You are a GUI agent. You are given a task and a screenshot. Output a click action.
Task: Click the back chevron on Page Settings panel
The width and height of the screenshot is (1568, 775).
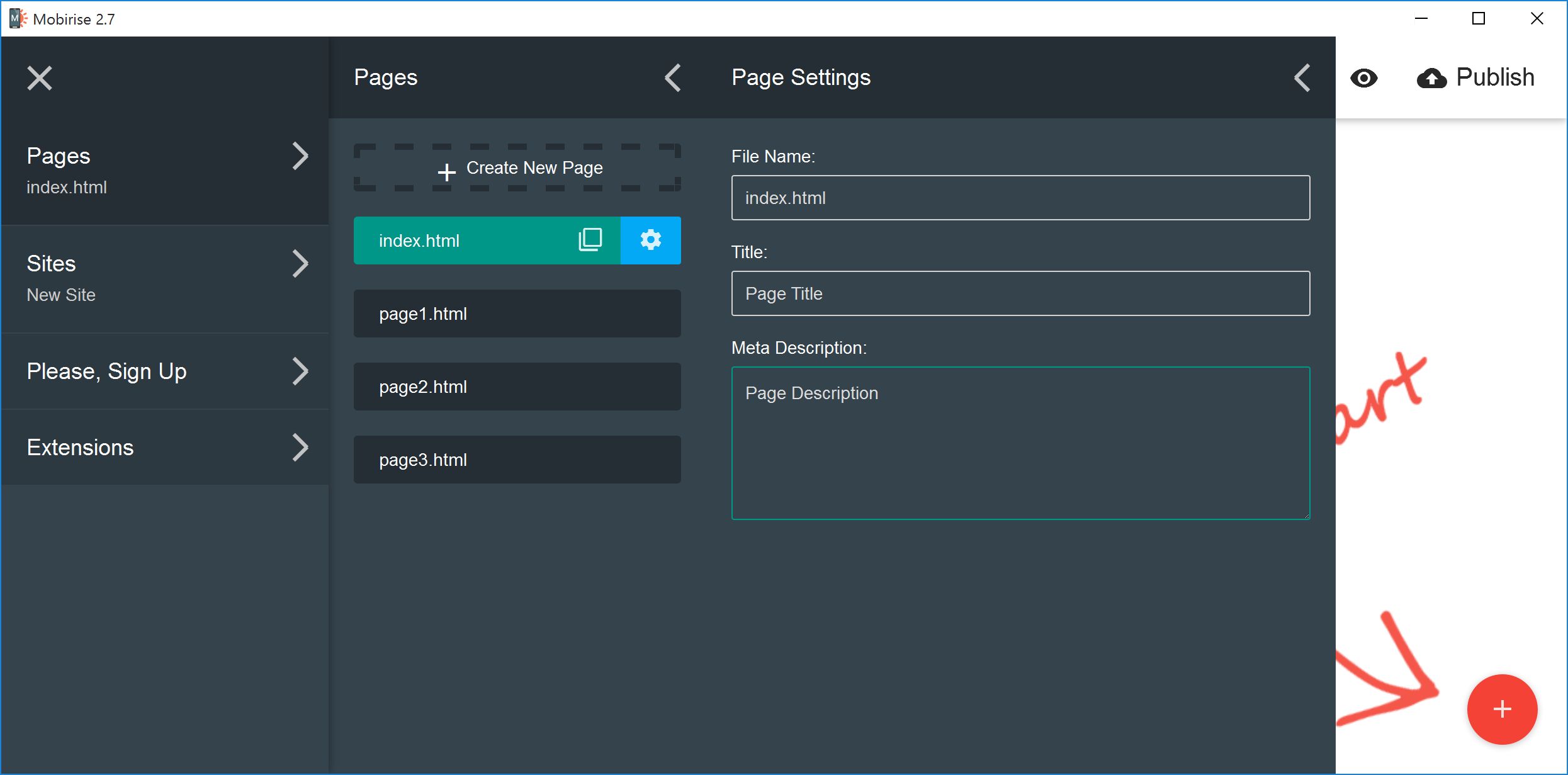click(x=1301, y=77)
